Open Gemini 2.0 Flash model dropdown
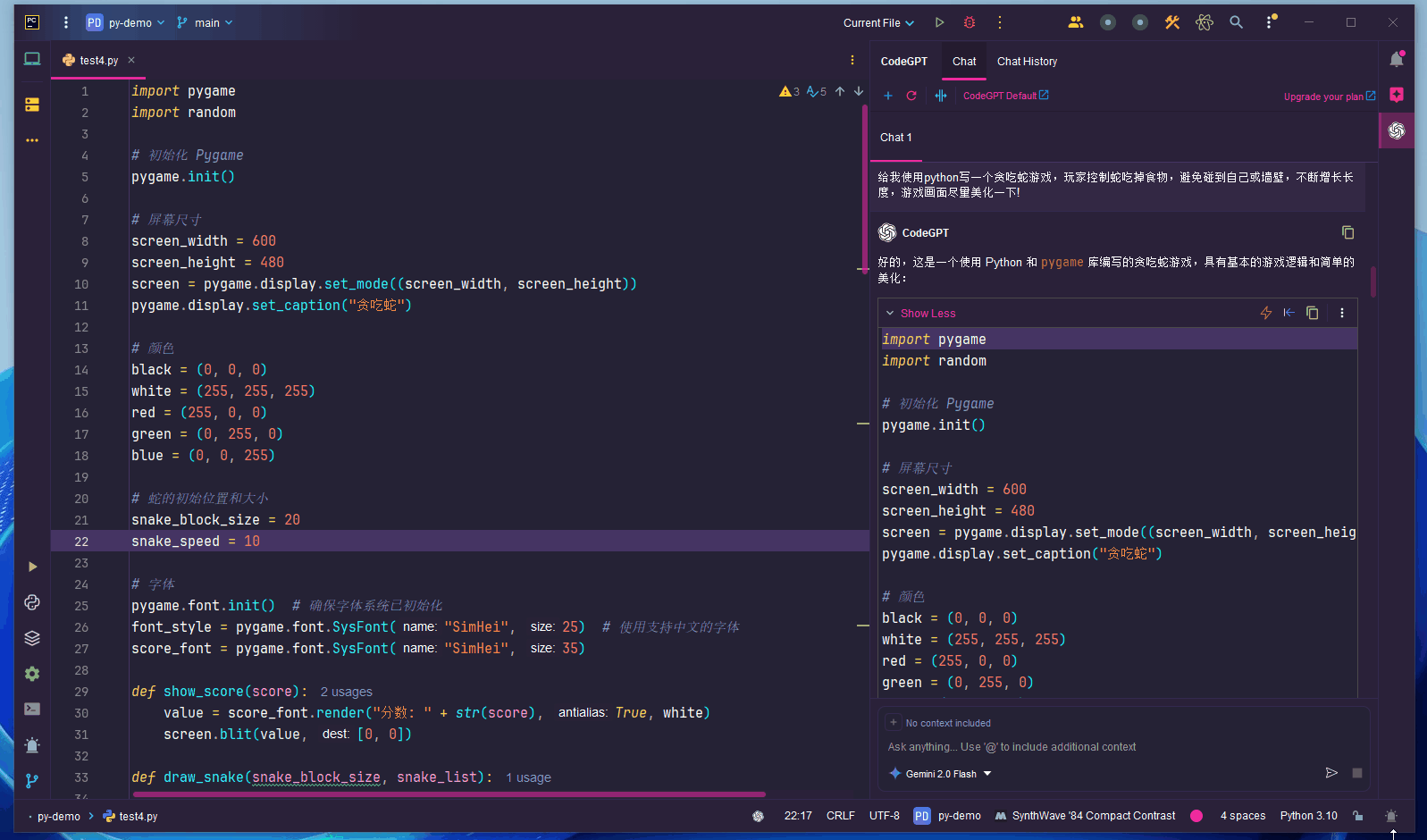This screenshot has width=1427, height=840. (x=941, y=774)
